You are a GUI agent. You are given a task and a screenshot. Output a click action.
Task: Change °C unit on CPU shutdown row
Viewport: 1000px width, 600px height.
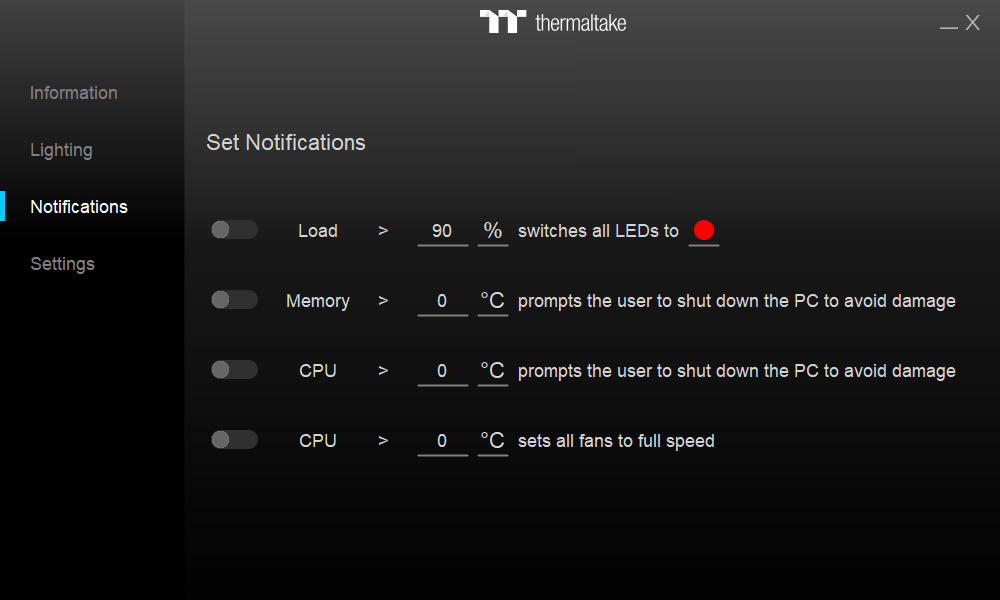(493, 372)
